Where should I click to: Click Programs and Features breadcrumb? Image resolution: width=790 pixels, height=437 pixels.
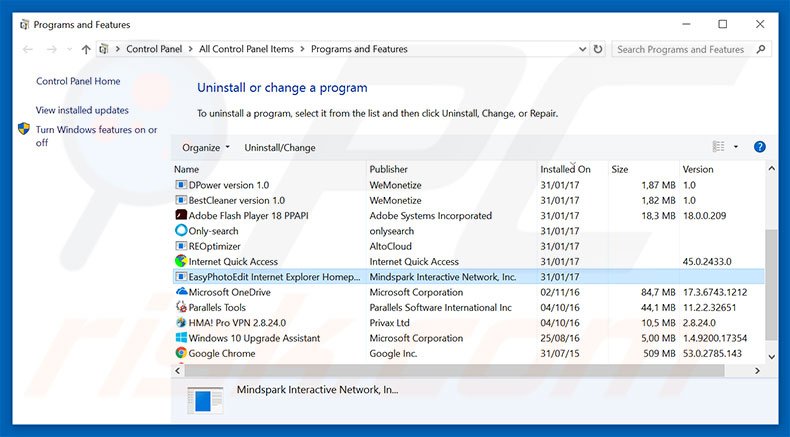coord(359,49)
